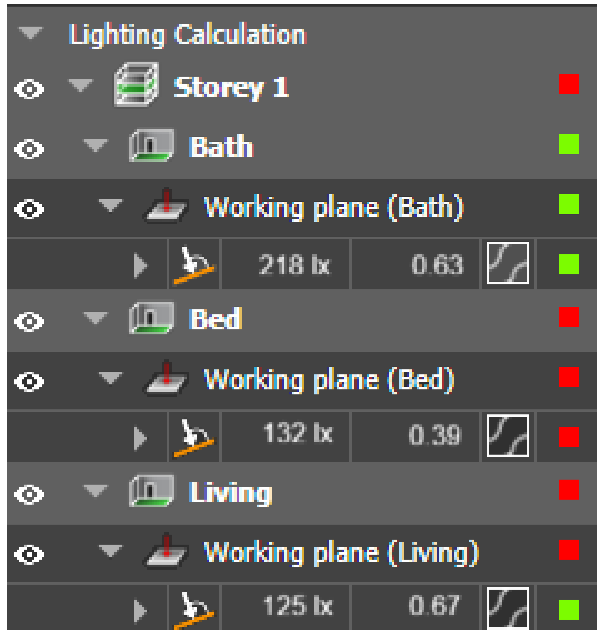Open isolines icon in 218 lx row

508,263
